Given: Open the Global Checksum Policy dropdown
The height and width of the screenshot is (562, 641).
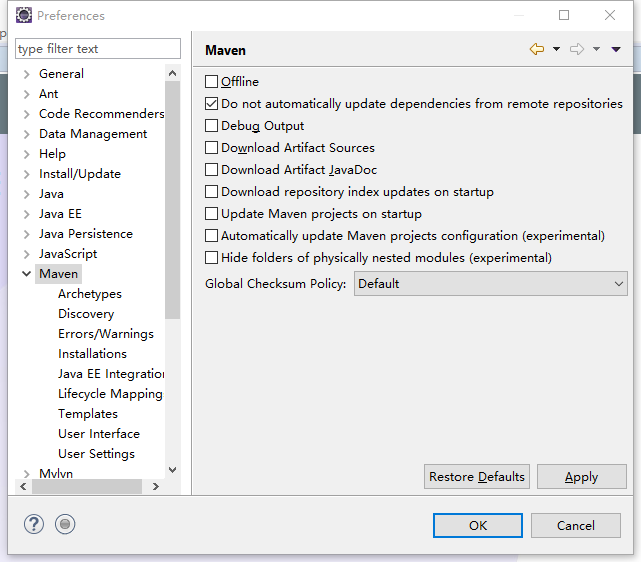Looking at the screenshot, I should point(491,284).
